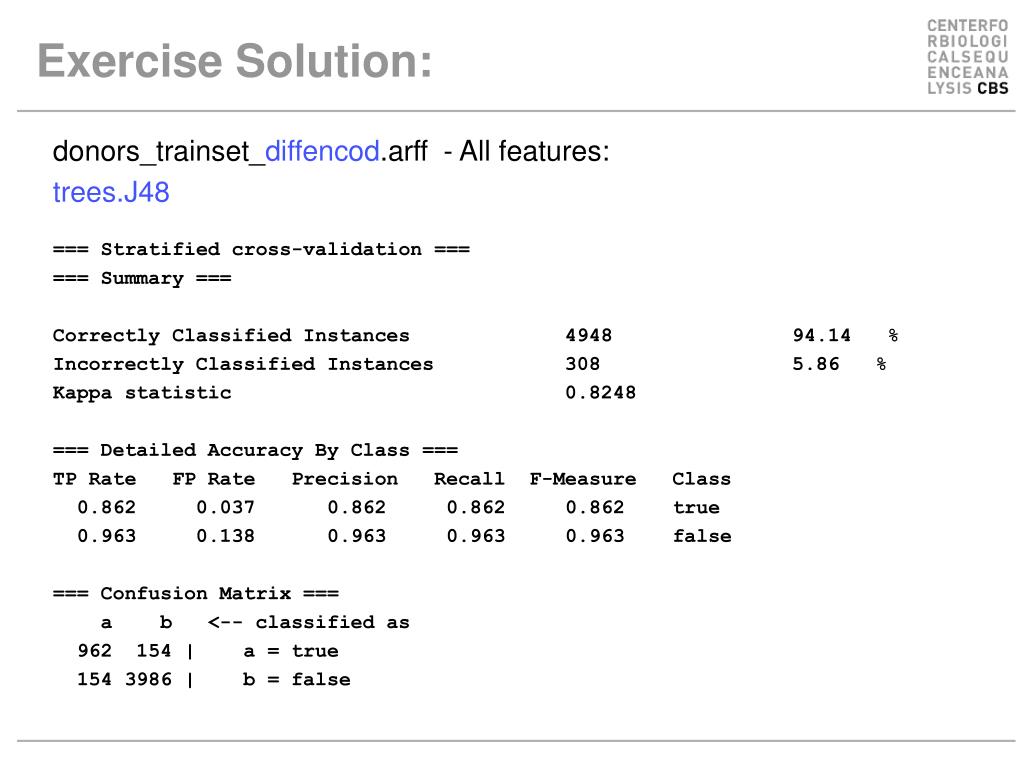Screen dimensions: 1024x768
Task: Click the 'donors_trainset_' filename text
Action: tap(159, 152)
